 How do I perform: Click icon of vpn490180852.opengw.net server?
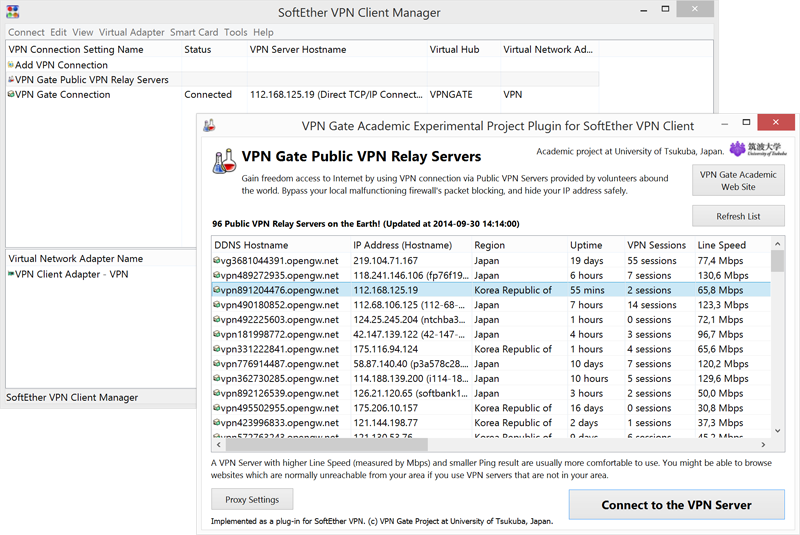tap(217, 305)
